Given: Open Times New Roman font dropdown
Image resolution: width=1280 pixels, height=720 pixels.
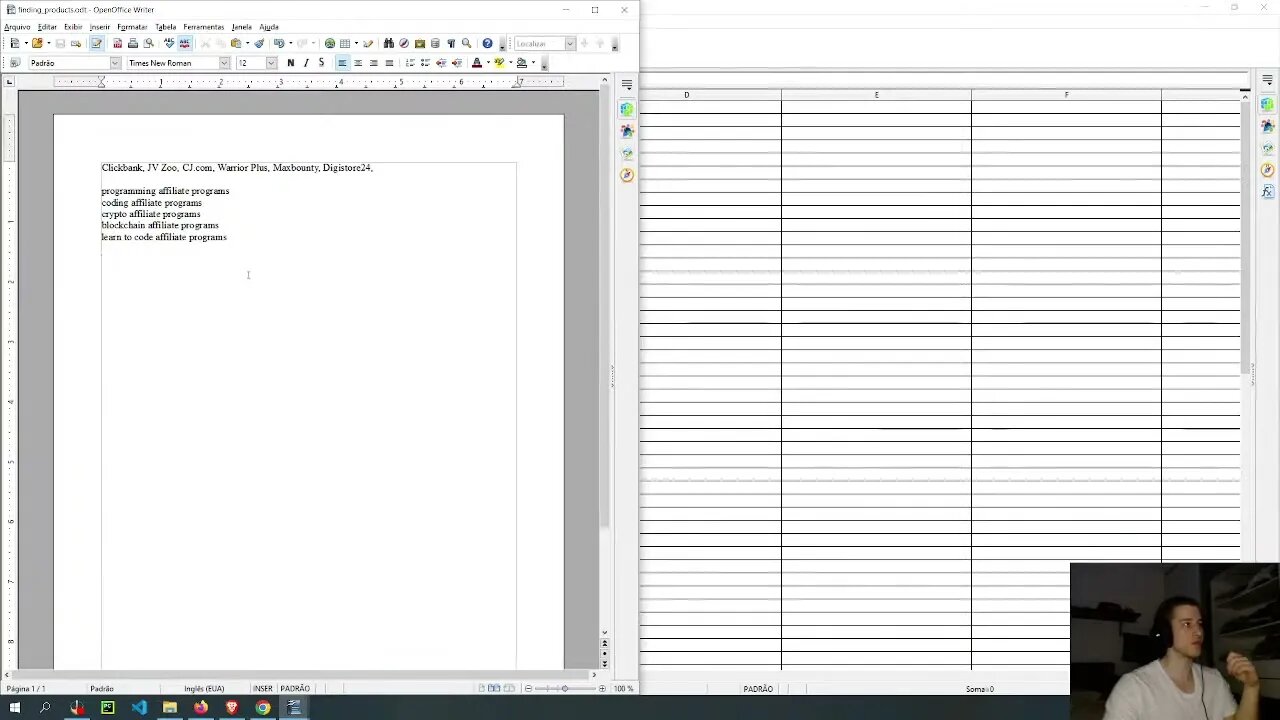Looking at the screenshot, I should coord(224,62).
